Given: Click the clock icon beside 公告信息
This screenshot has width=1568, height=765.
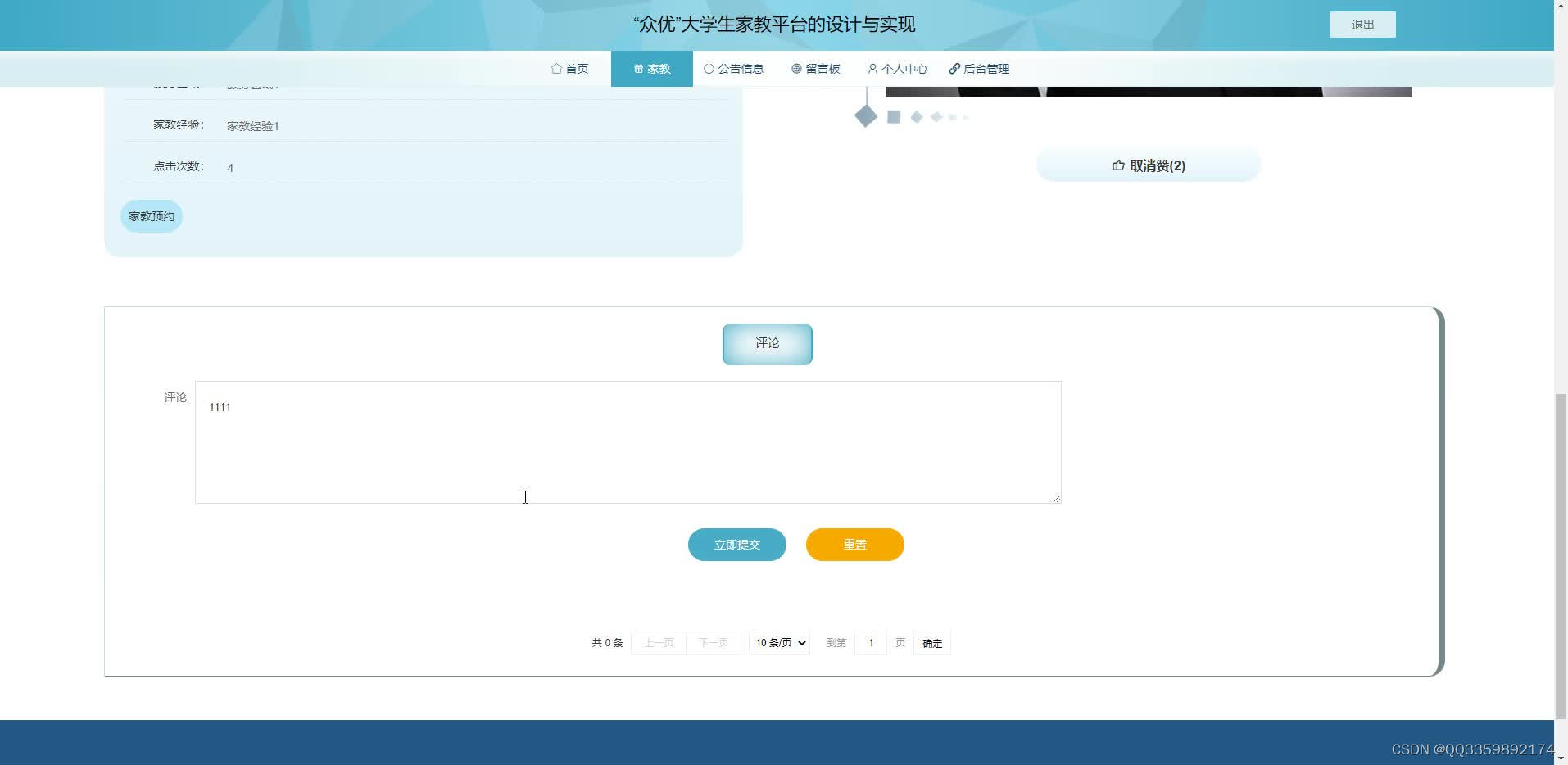Looking at the screenshot, I should [x=709, y=69].
